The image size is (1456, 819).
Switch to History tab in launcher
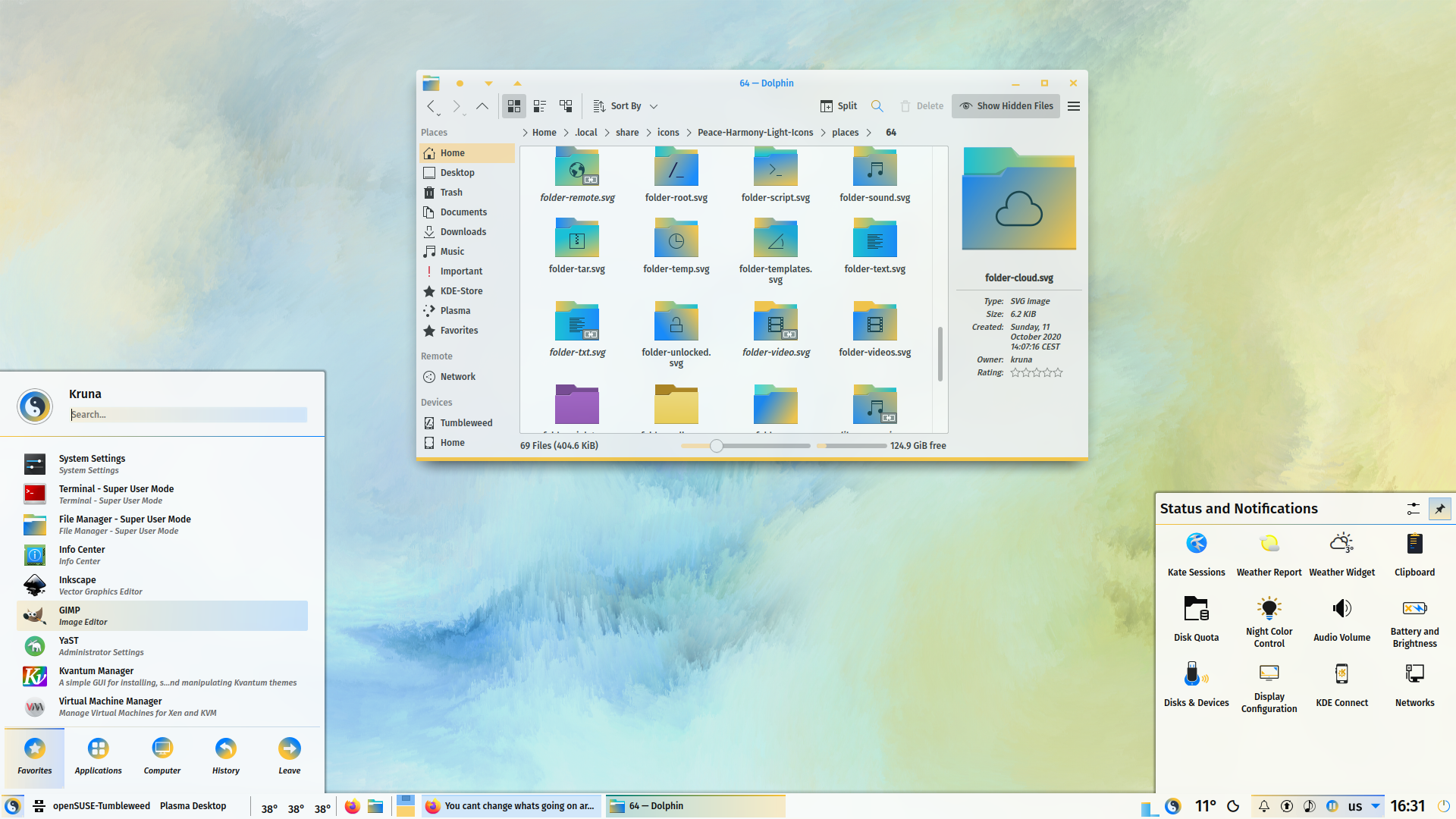tap(226, 757)
